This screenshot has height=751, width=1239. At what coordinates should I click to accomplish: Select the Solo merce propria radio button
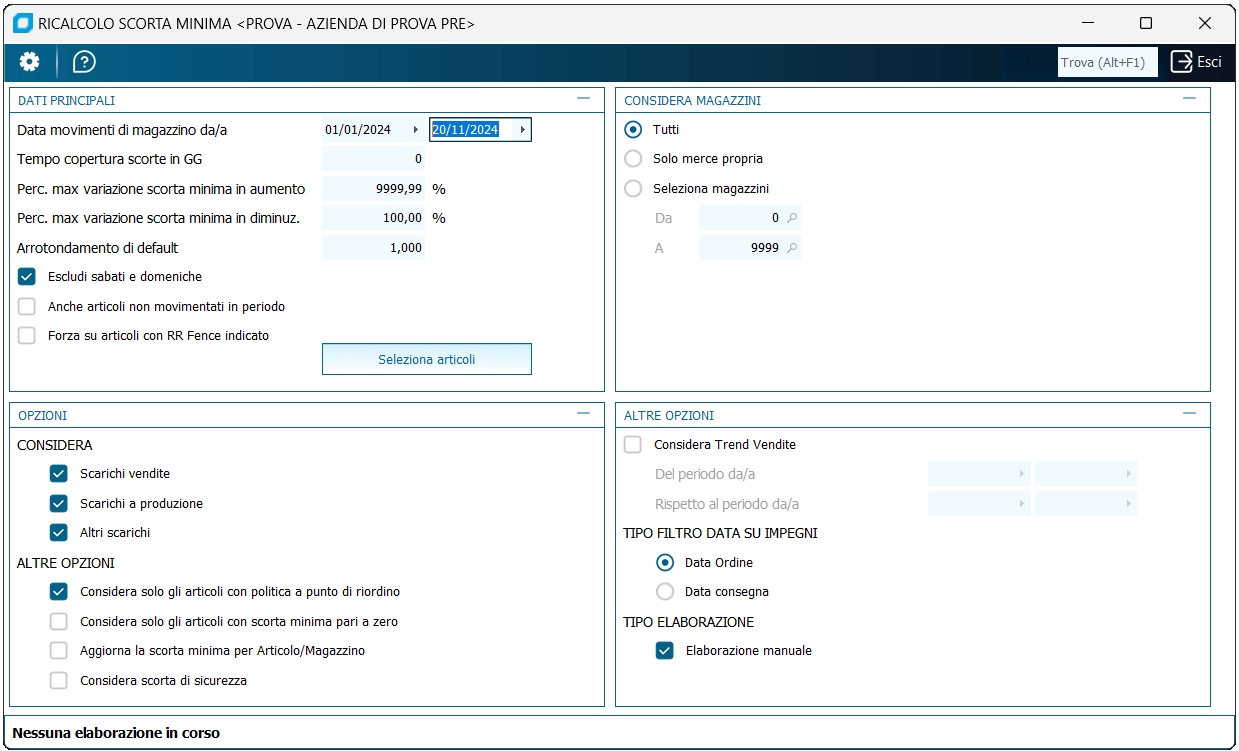(633, 159)
